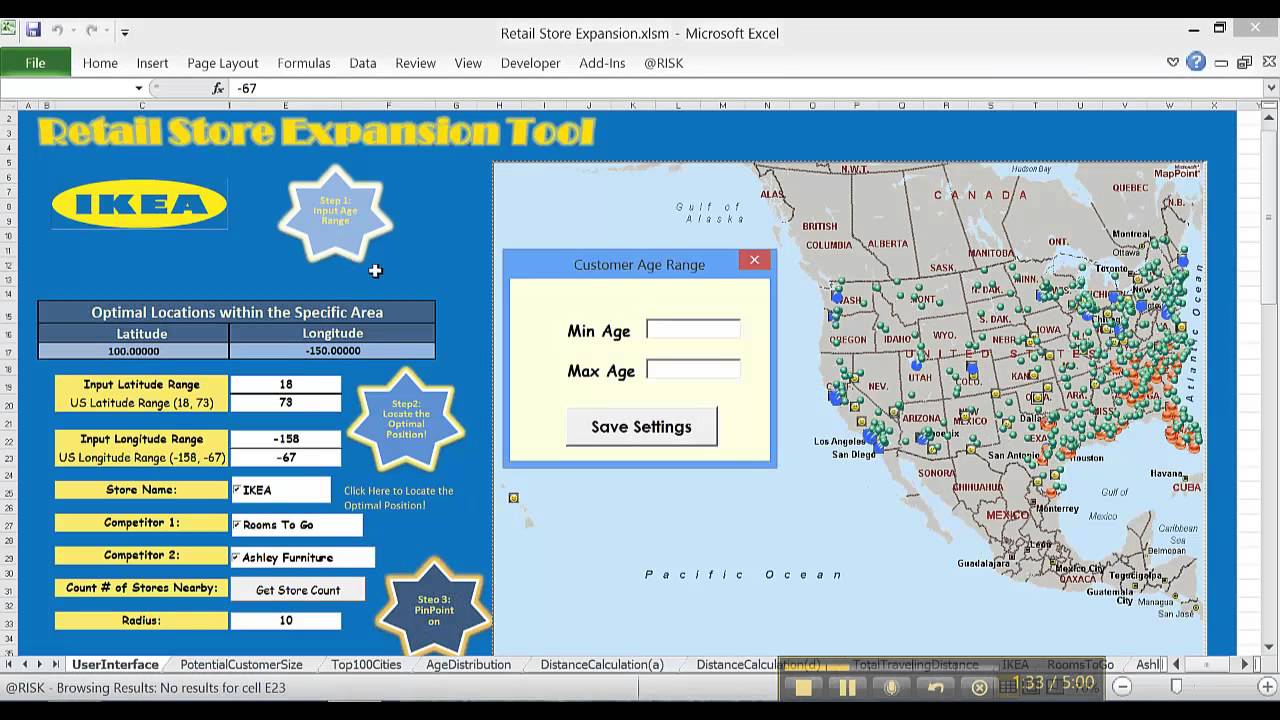Minimize the workbook window inside Excel
The image size is (1280, 720).
click(1222, 62)
